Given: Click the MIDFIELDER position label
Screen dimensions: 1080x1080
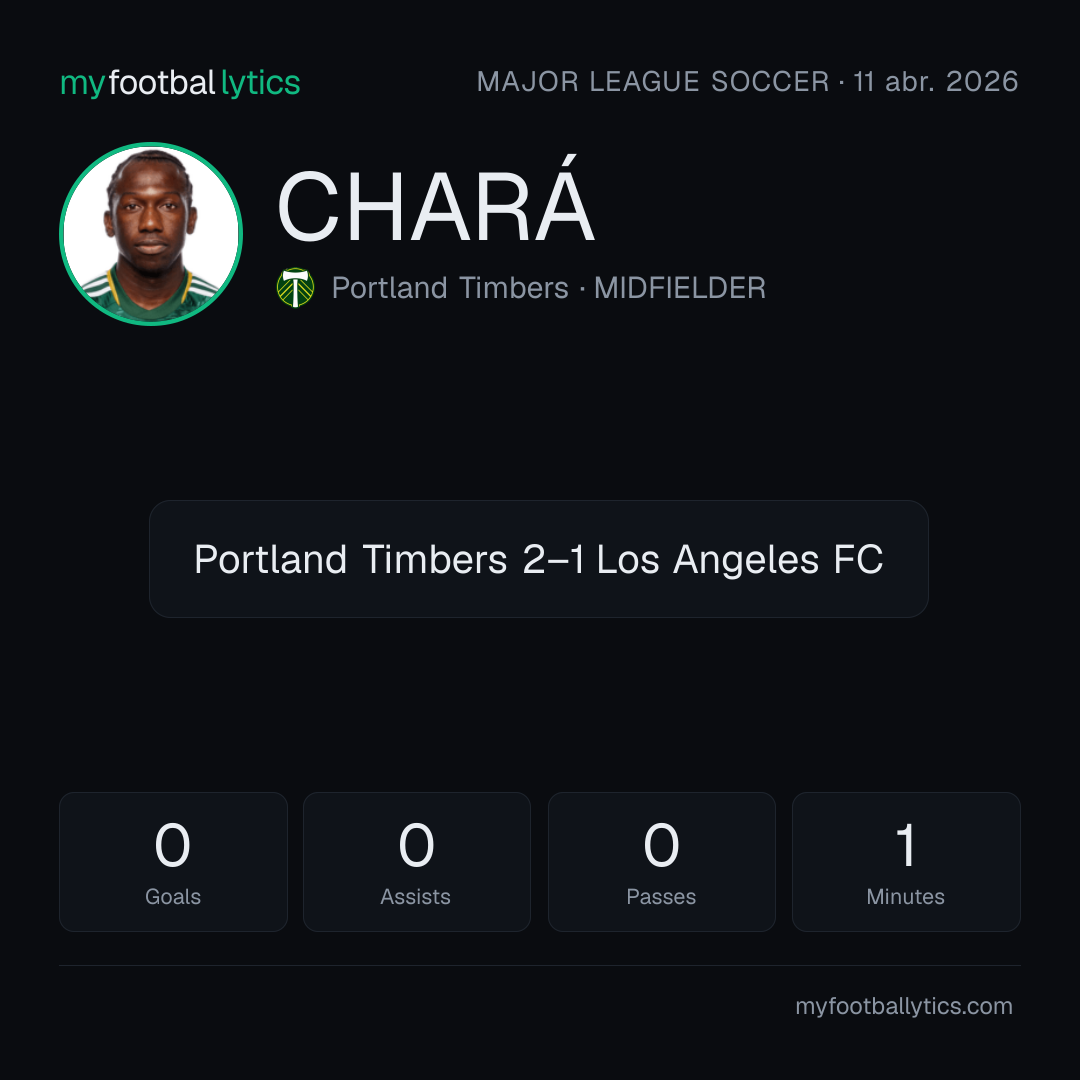Looking at the screenshot, I should tap(680, 288).
